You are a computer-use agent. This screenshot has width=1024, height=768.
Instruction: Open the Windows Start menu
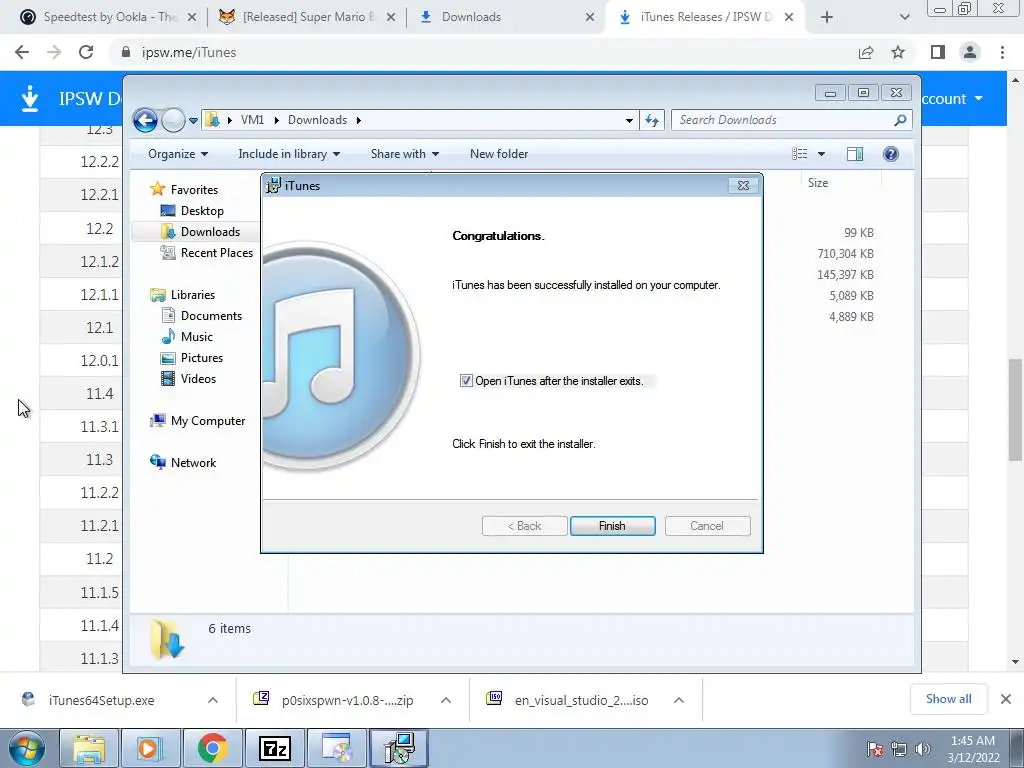click(x=26, y=748)
